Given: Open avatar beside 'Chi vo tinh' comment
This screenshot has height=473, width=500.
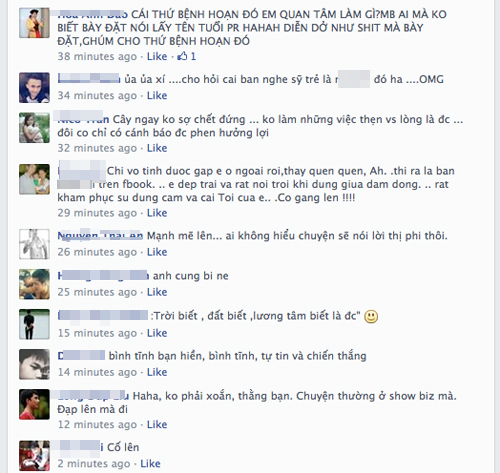Looking at the screenshot, I should pyautogui.click(x=34, y=179).
